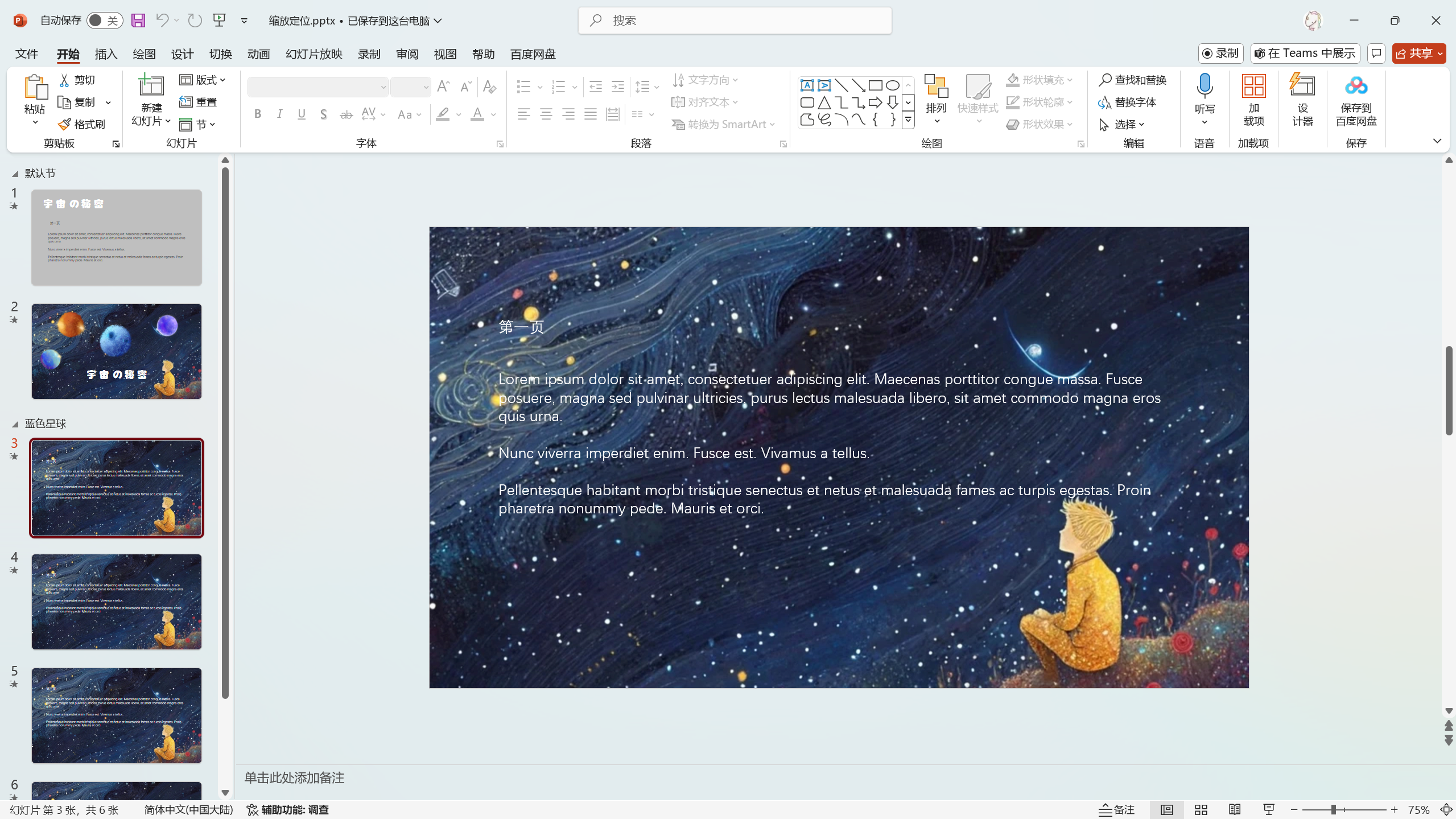The image size is (1456, 819).
Task: Click the Paste (粘贴) clipboard icon
Action: 35,87
